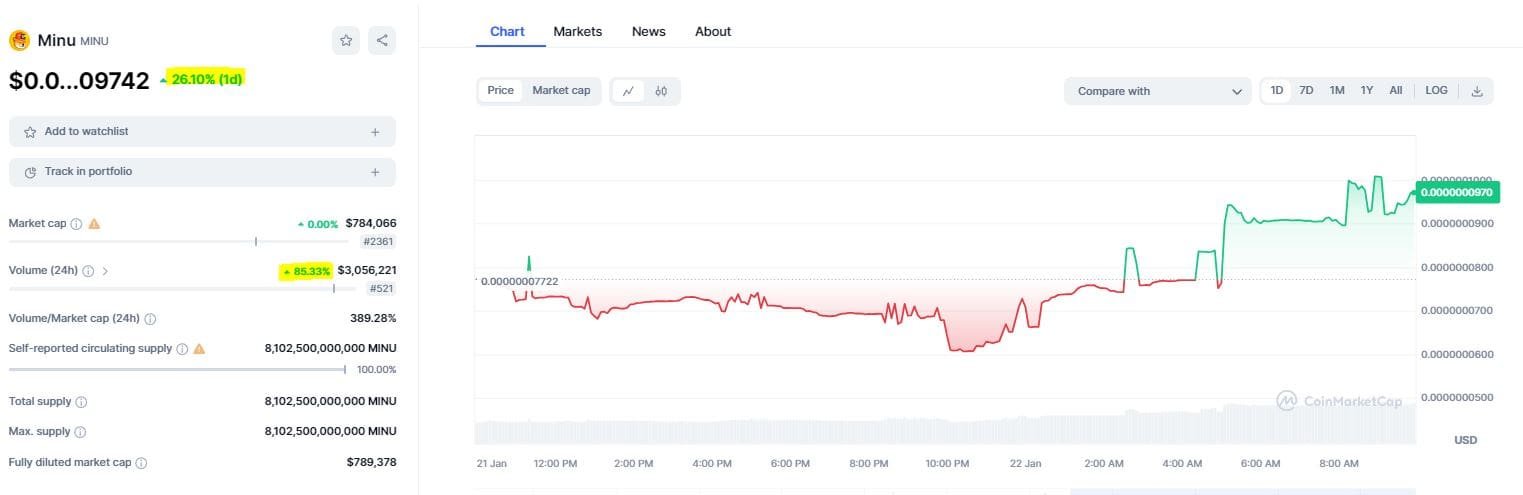
Task: Click the $789,378 fully diluted value
Action: (372, 462)
